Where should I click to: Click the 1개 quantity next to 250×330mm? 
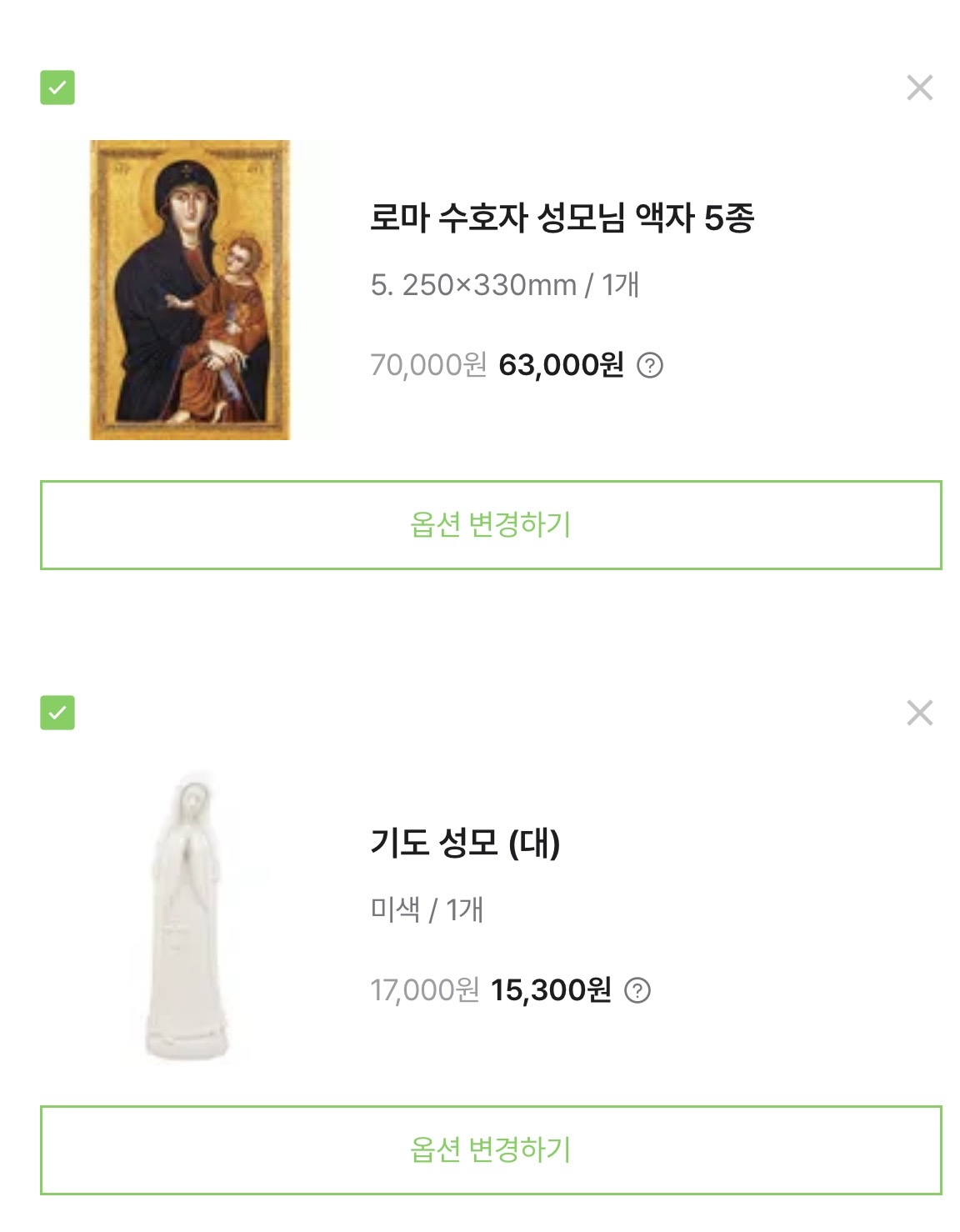tap(620, 285)
